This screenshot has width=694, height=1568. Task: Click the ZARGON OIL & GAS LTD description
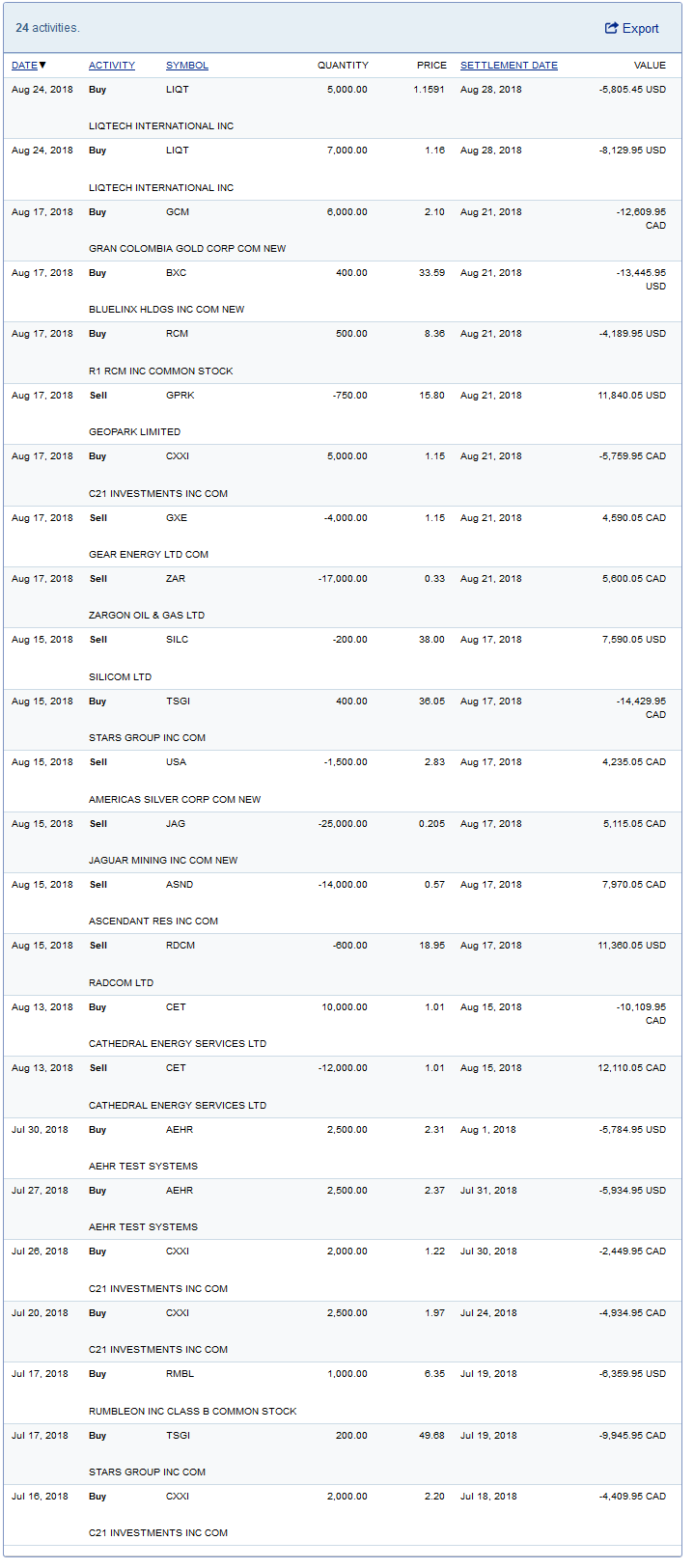(x=147, y=616)
